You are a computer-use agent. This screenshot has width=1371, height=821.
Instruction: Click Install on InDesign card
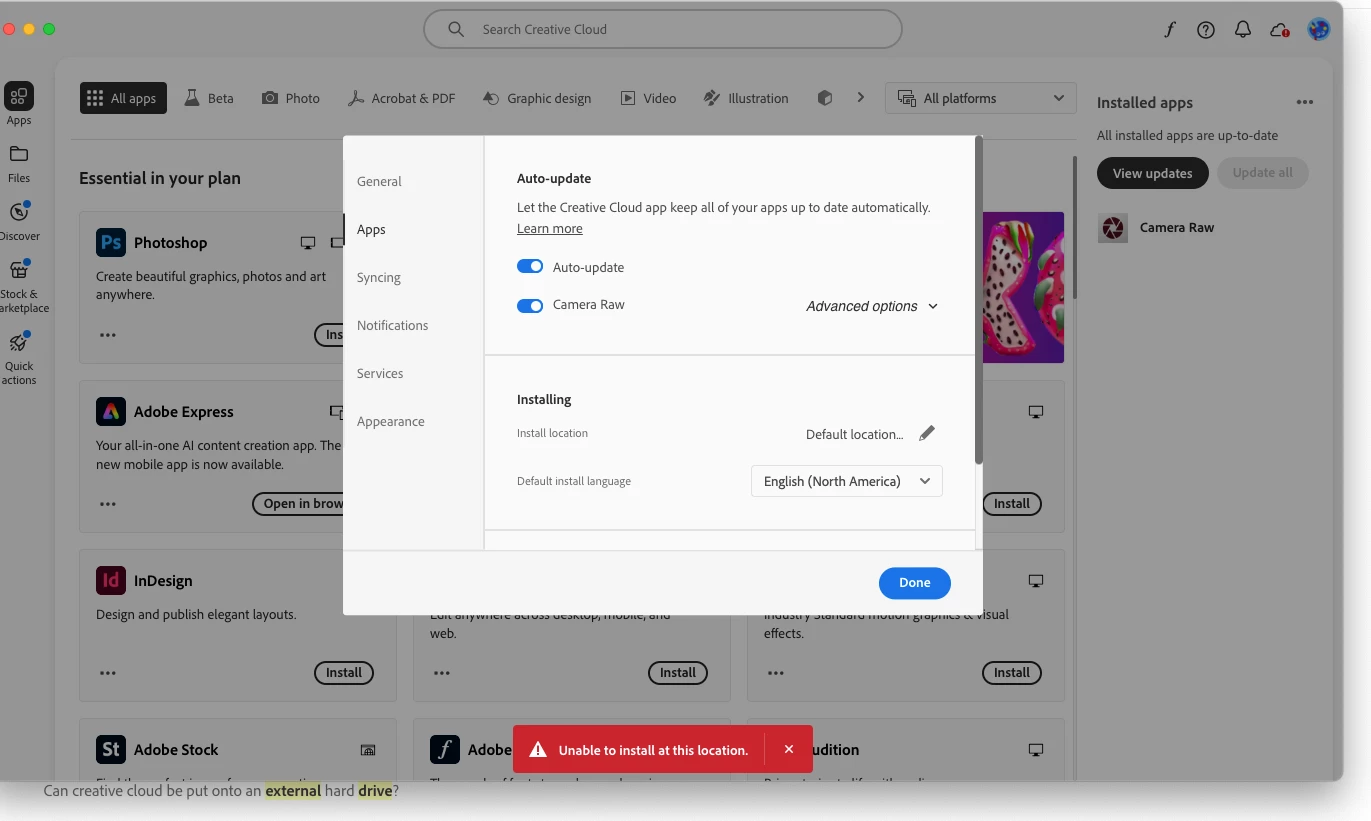(x=344, y=673)
